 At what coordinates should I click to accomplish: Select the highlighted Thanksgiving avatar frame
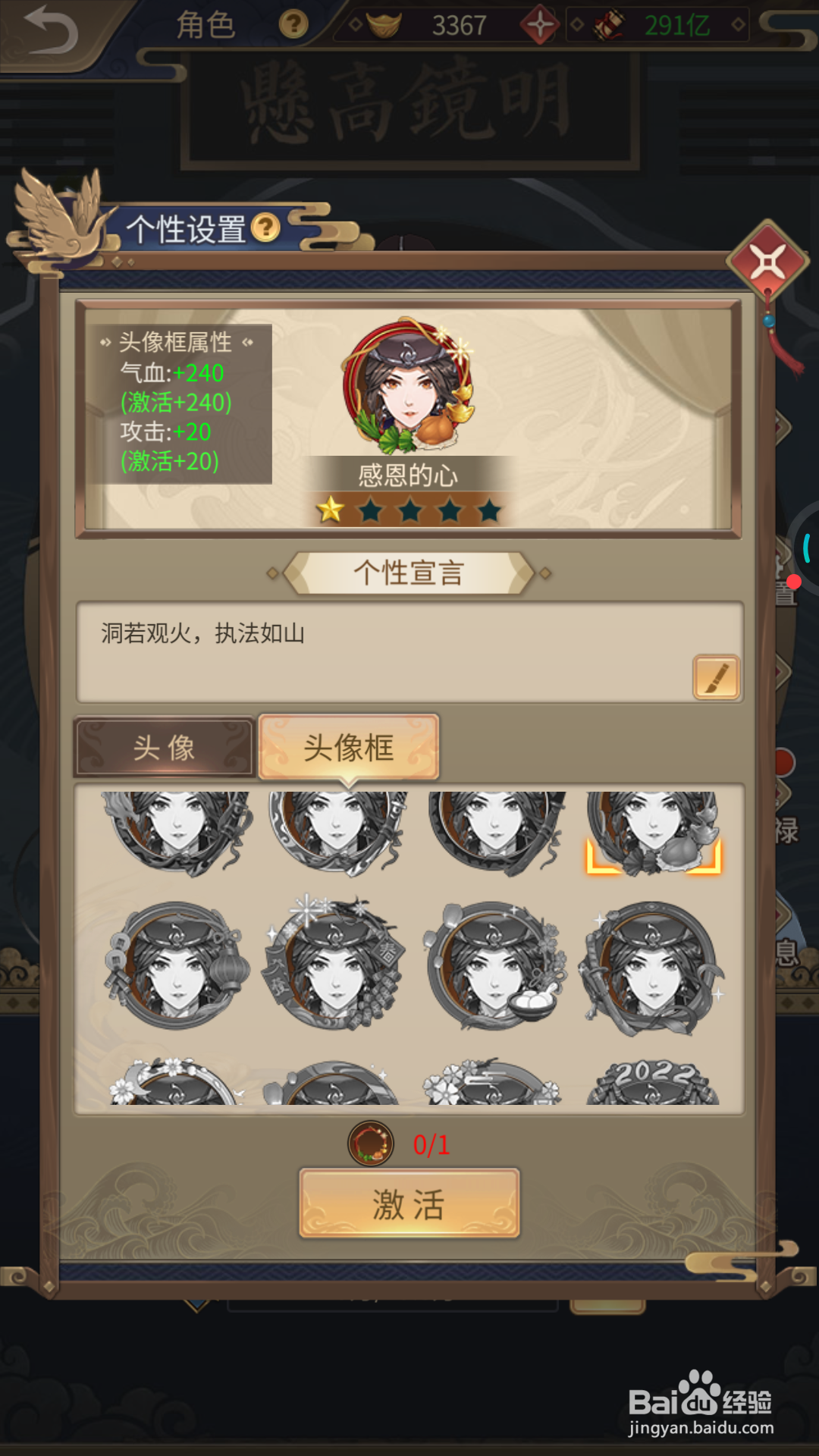(x=653, y=833)
